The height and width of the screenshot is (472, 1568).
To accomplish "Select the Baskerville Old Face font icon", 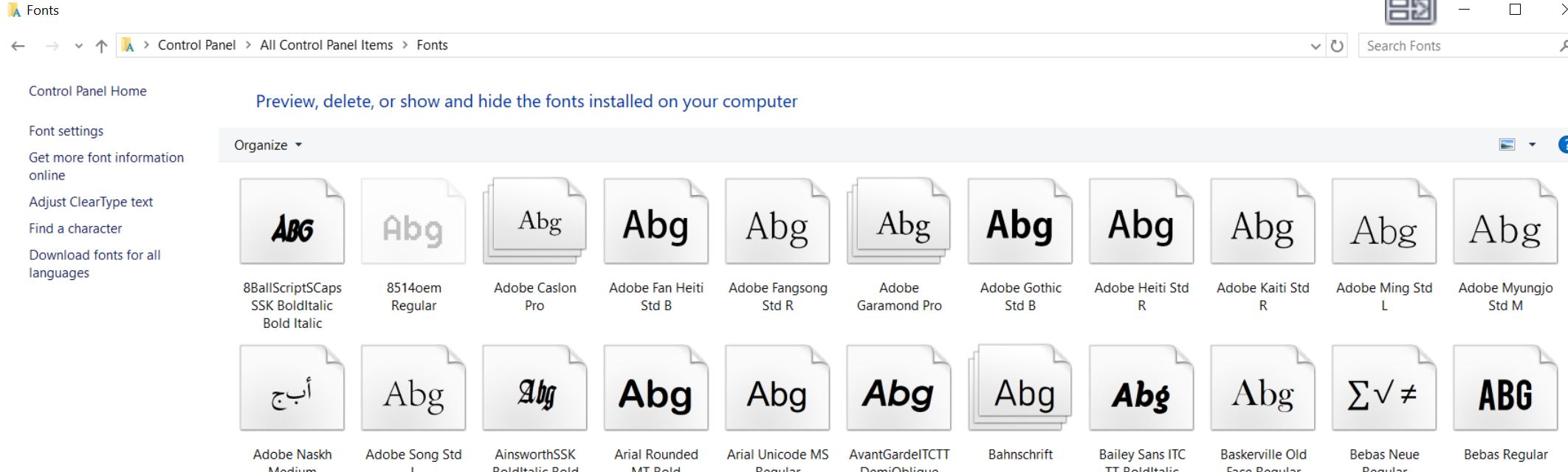I will 1263,389.
